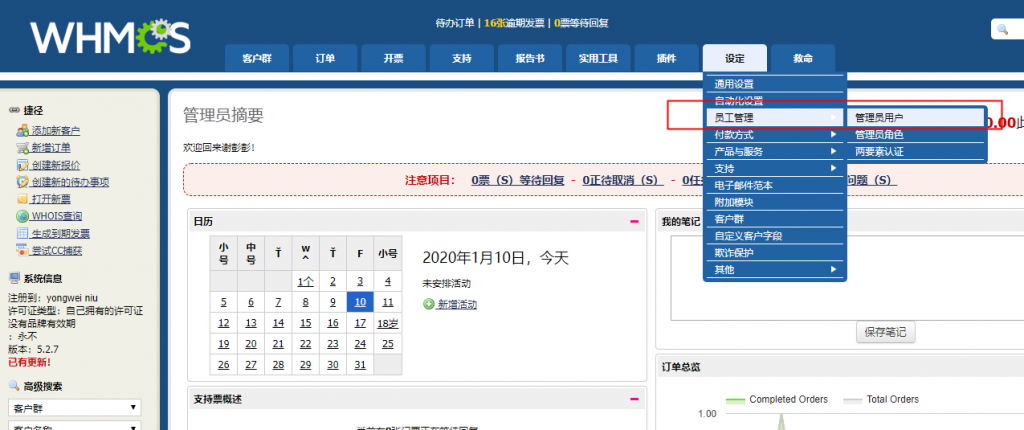This screenshot has width=1024, height=430.
Task: Open the 救命 navigation tab
Action: (x=803, y=58)
